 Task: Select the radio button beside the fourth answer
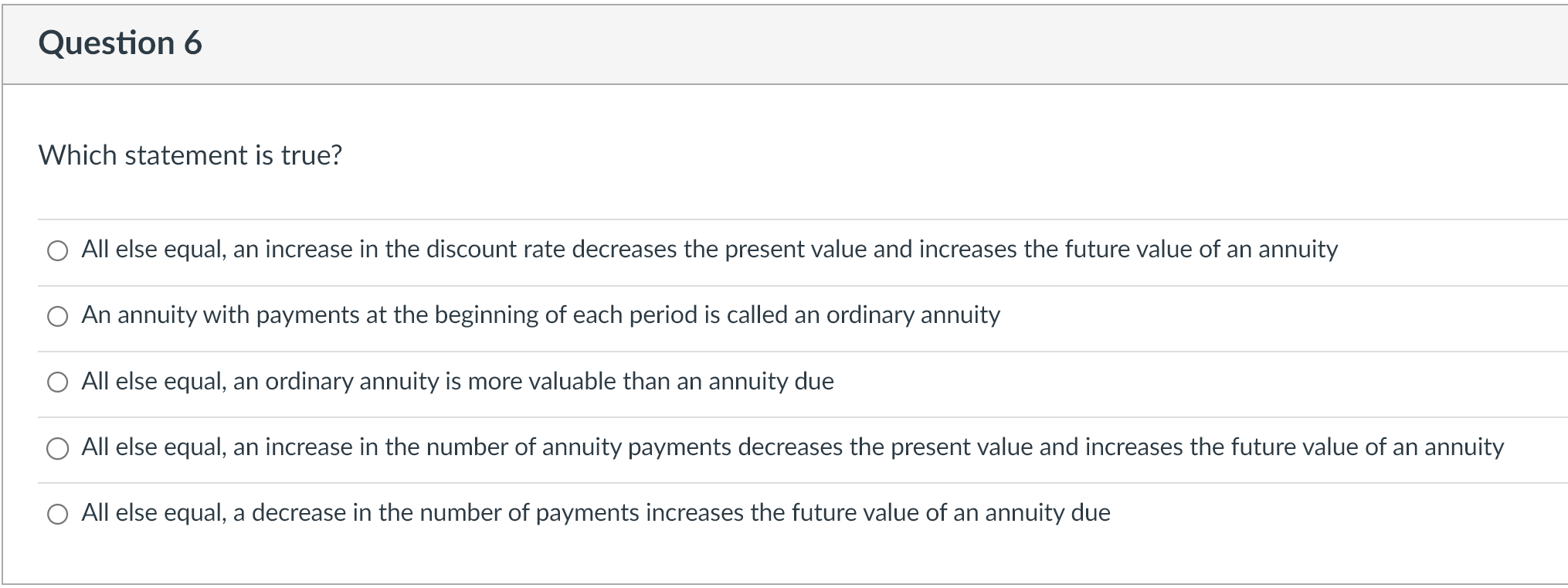(58, 447)
